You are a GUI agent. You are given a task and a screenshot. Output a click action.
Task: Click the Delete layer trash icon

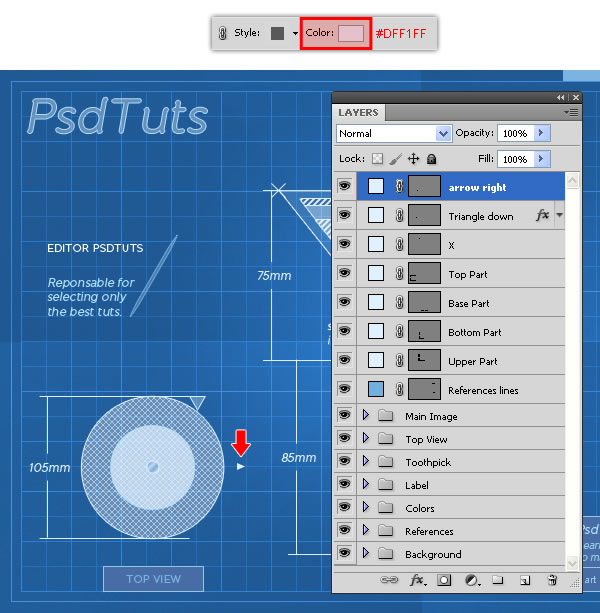(x=552, y=580)
